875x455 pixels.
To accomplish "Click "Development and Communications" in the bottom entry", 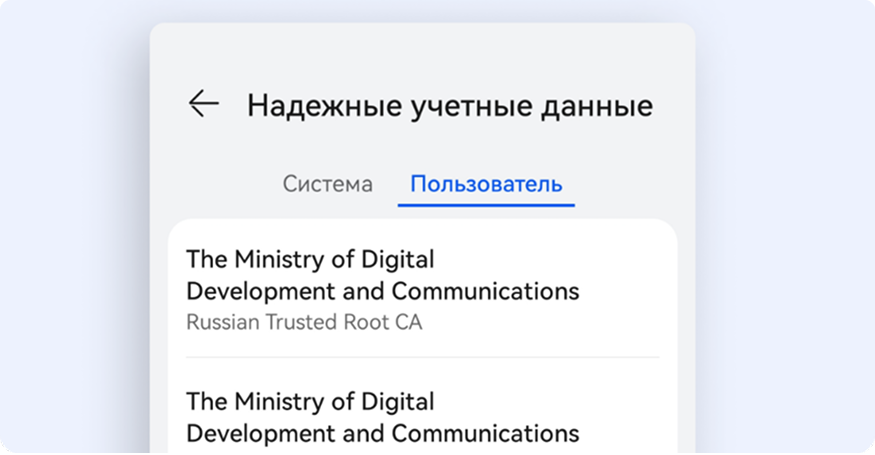I will [383, 434].
